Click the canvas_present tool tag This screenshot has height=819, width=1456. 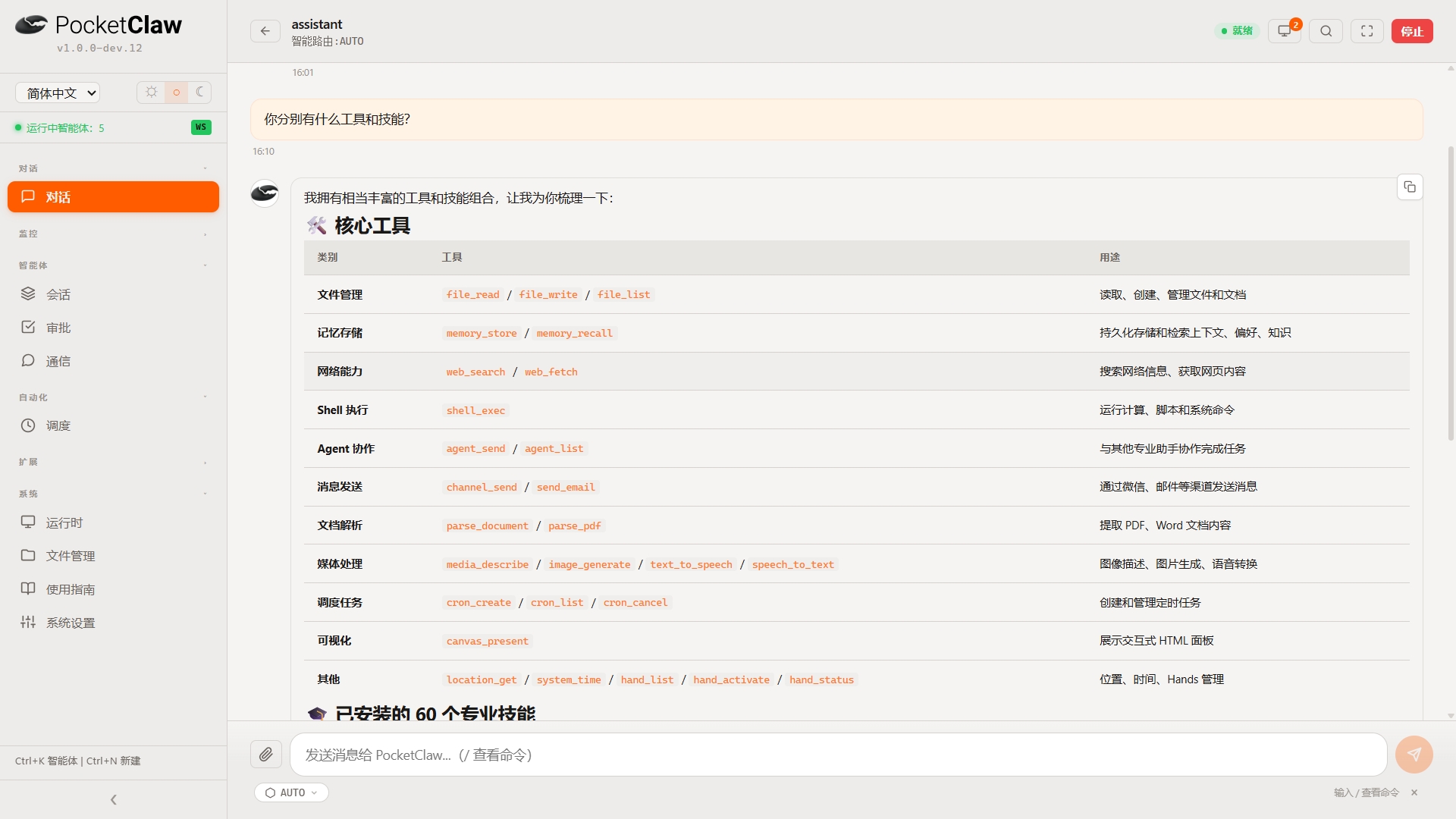pyautogui.click(x=487, y=642)
